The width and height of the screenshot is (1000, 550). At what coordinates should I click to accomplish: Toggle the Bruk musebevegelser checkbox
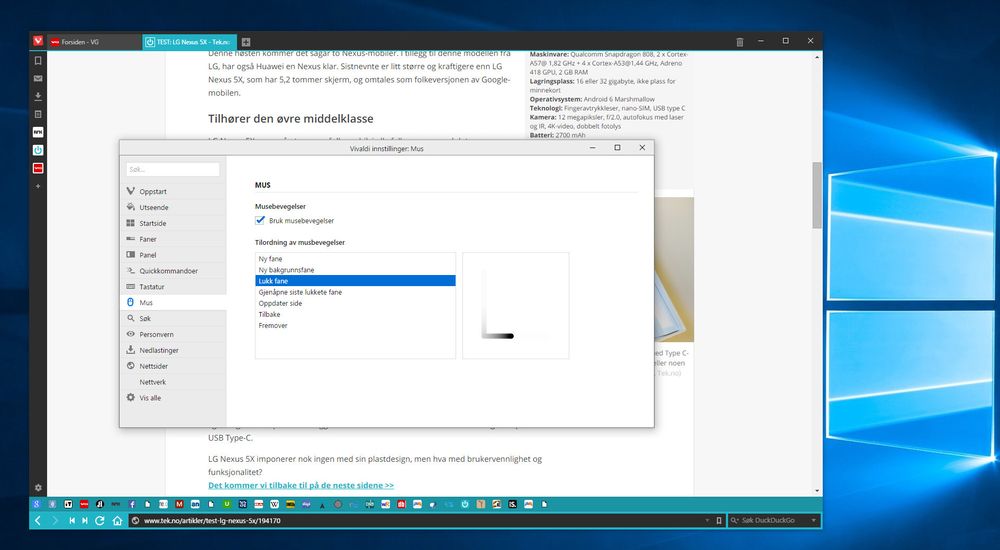pyautogui.click(x=260, y=220)
